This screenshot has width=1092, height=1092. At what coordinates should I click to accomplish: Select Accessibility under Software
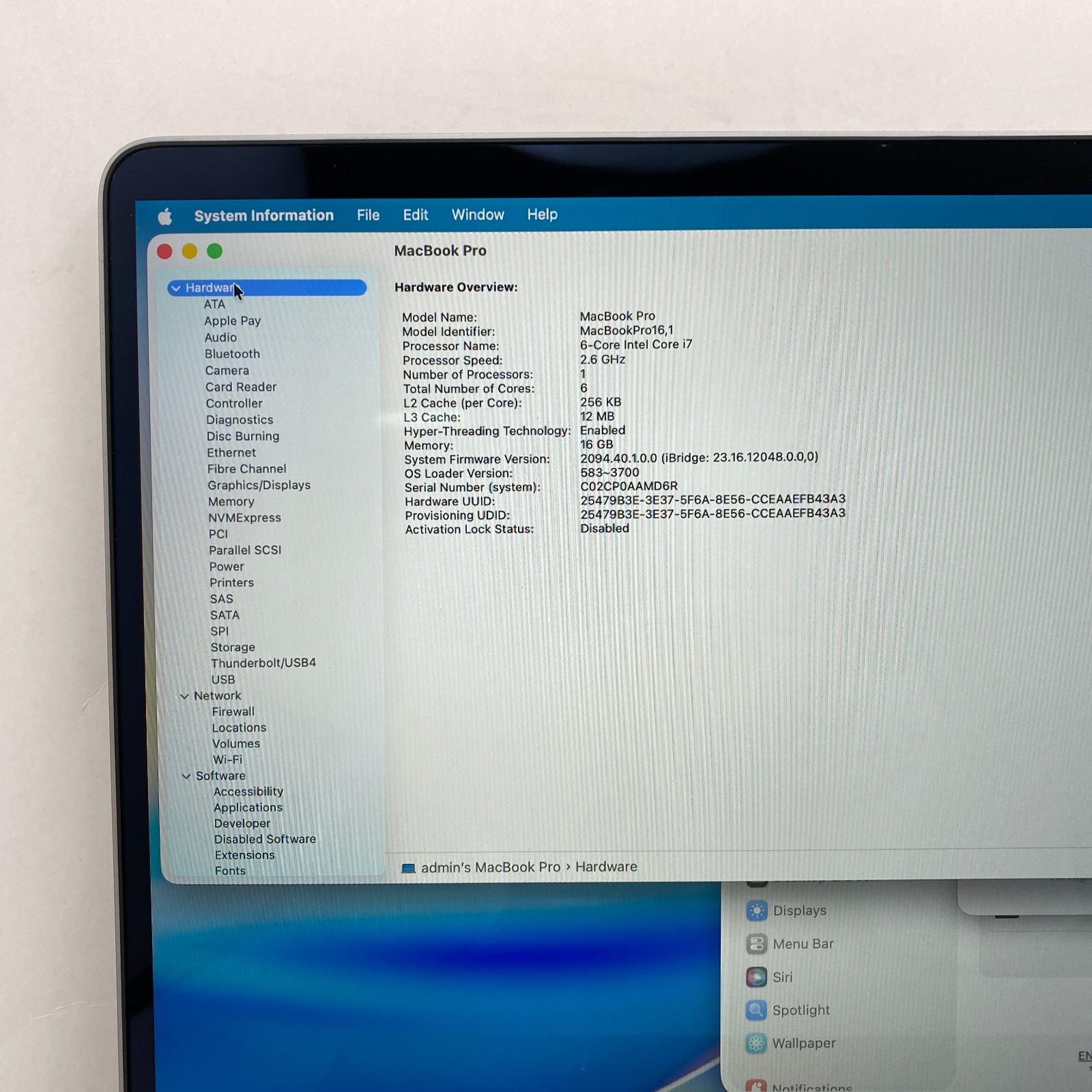click(248, 792)
